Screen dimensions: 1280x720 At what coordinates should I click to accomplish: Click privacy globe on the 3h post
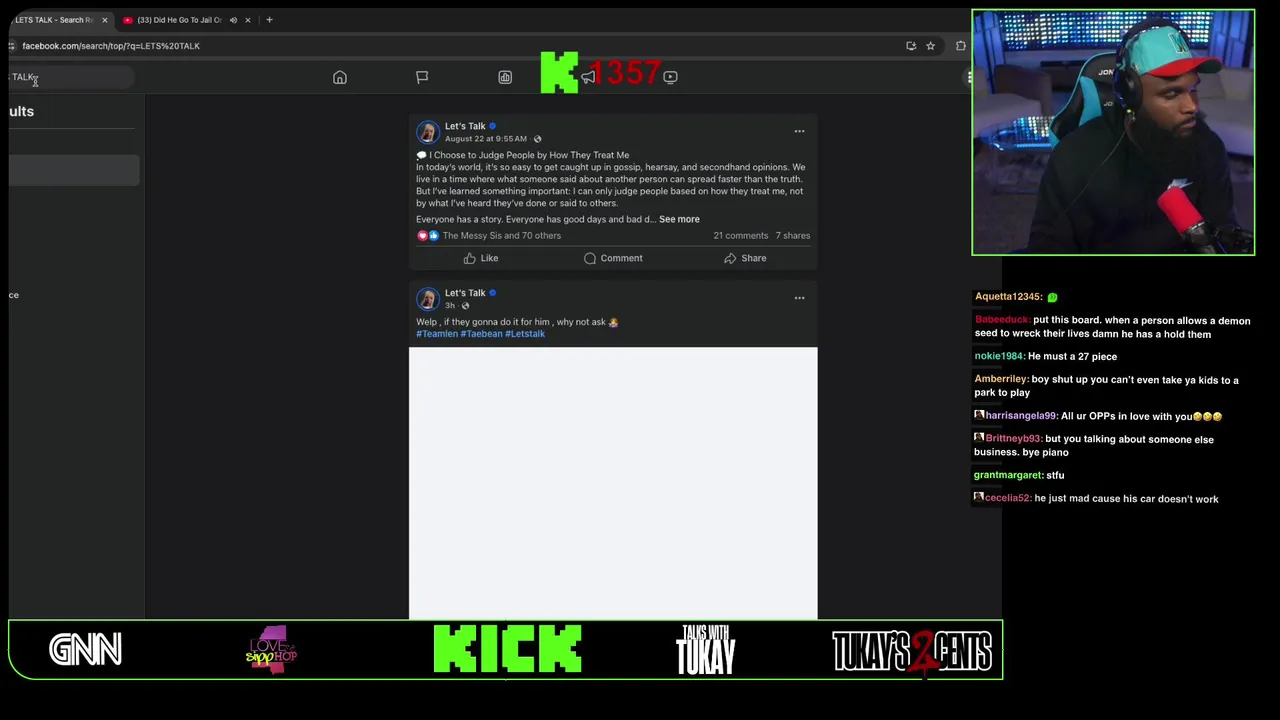pyautogui.click(x=465, y=306)
